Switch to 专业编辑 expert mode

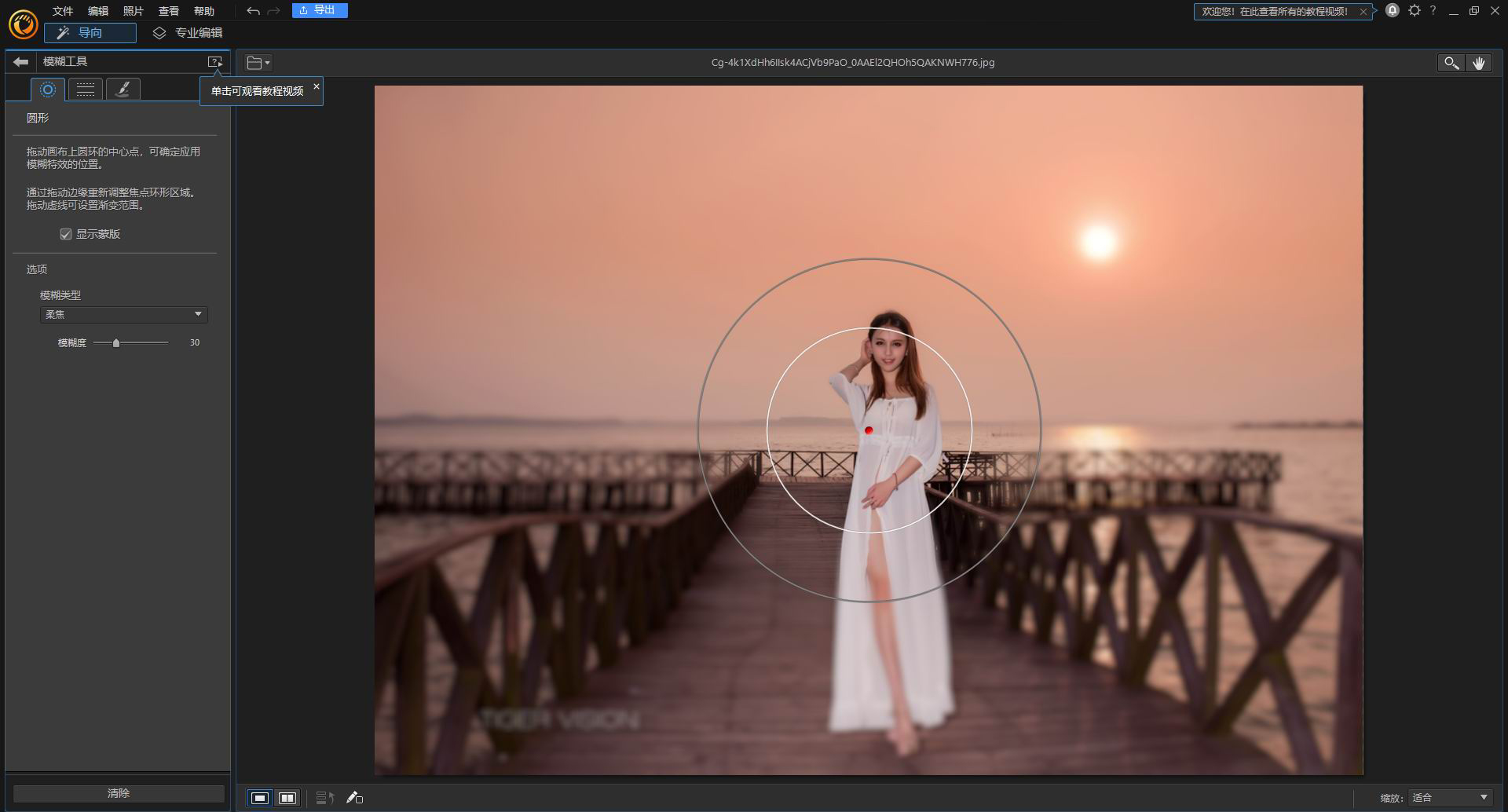(188, 33)
